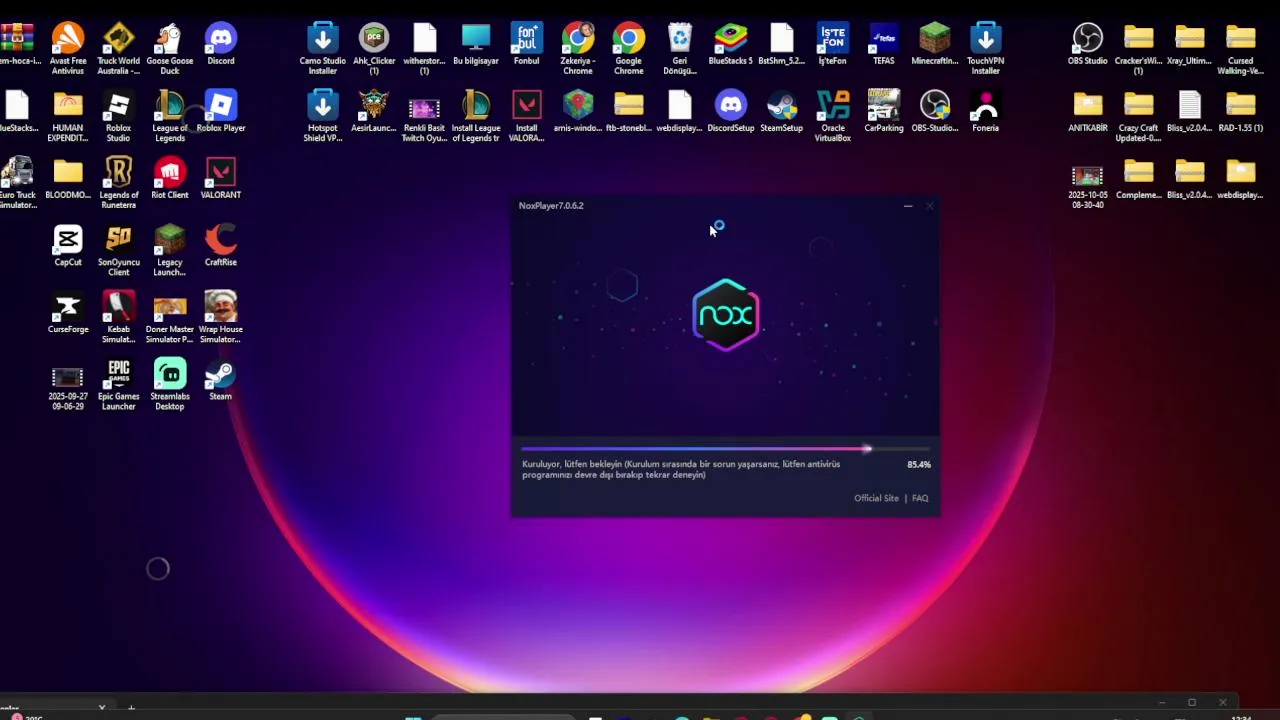Select the Goose Goose Duck desktop icon

pos(169,48)
